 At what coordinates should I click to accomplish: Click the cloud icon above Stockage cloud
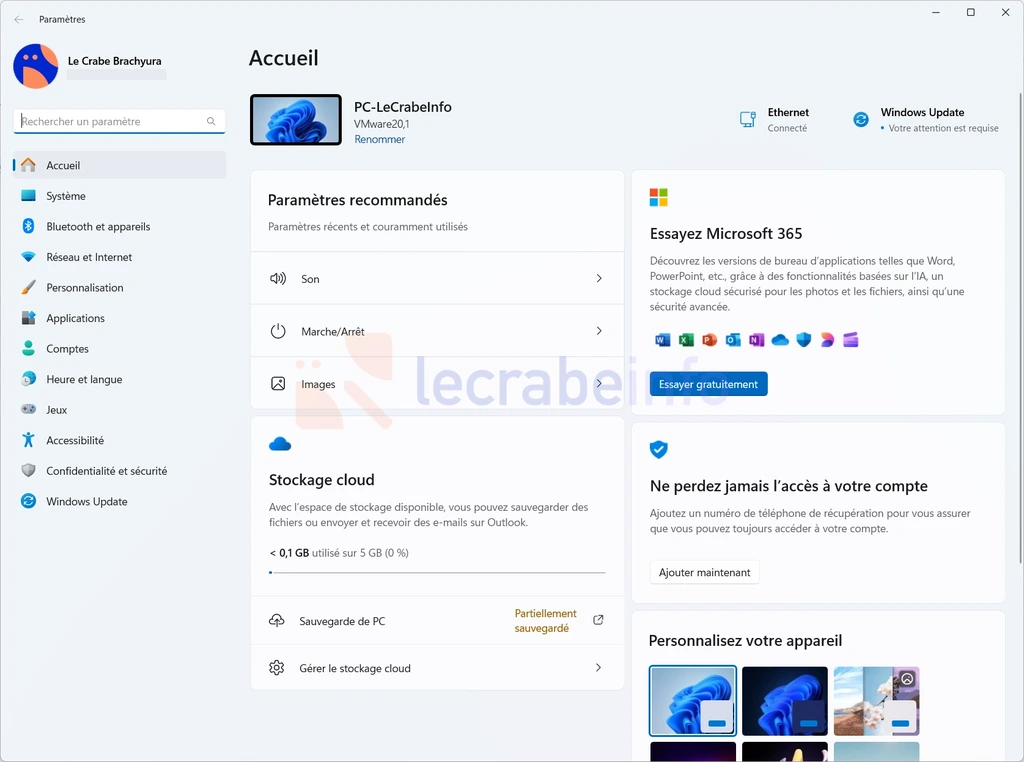(279, 443)
